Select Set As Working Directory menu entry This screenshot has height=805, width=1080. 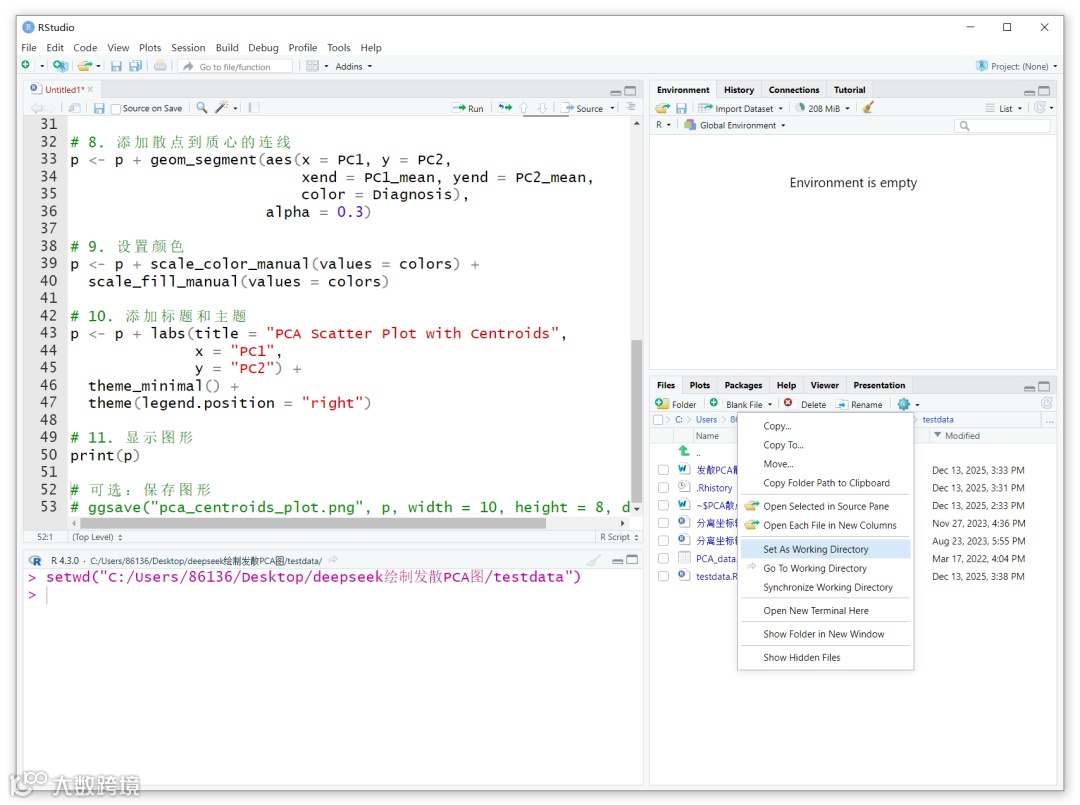coord(815,549)
